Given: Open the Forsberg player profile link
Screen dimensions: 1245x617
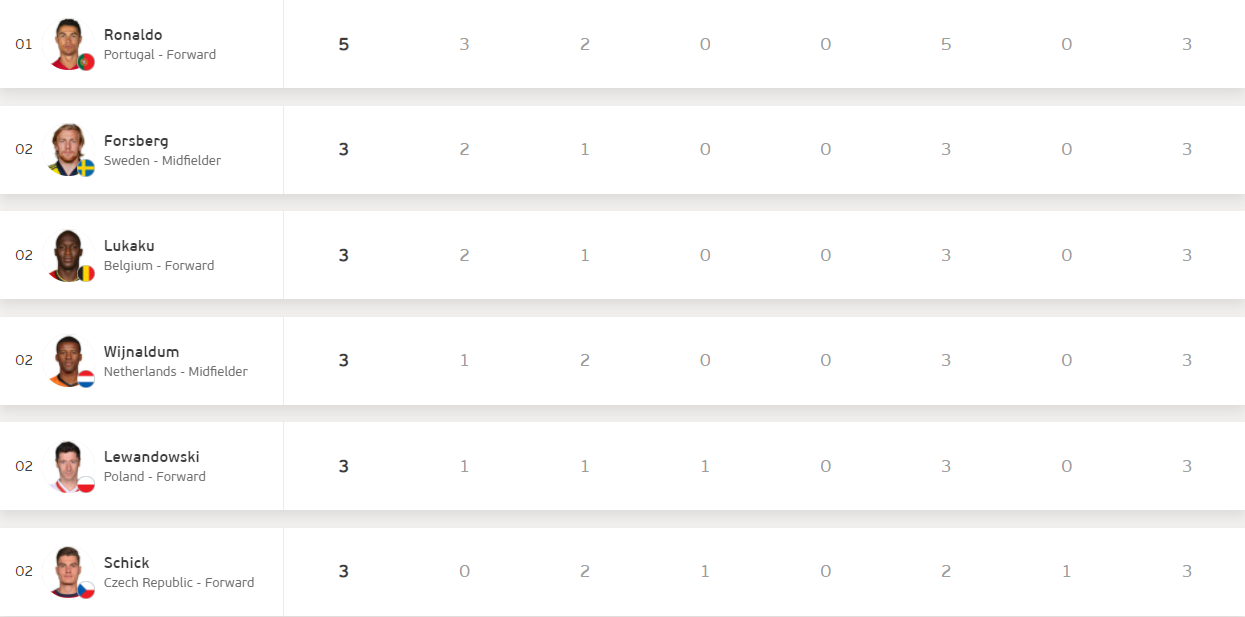Looking at the screenshot, I should (x=136, y=140).
